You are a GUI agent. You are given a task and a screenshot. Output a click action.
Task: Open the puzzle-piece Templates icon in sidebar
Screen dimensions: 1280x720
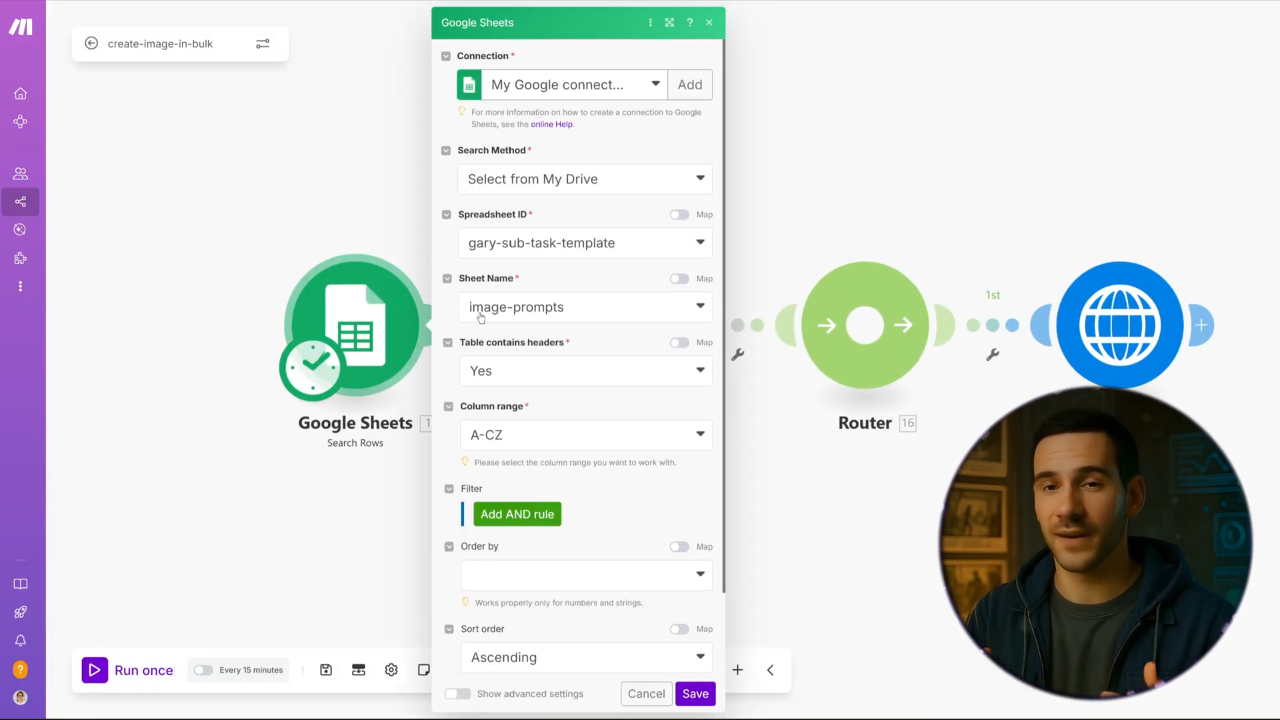(20, 258)
